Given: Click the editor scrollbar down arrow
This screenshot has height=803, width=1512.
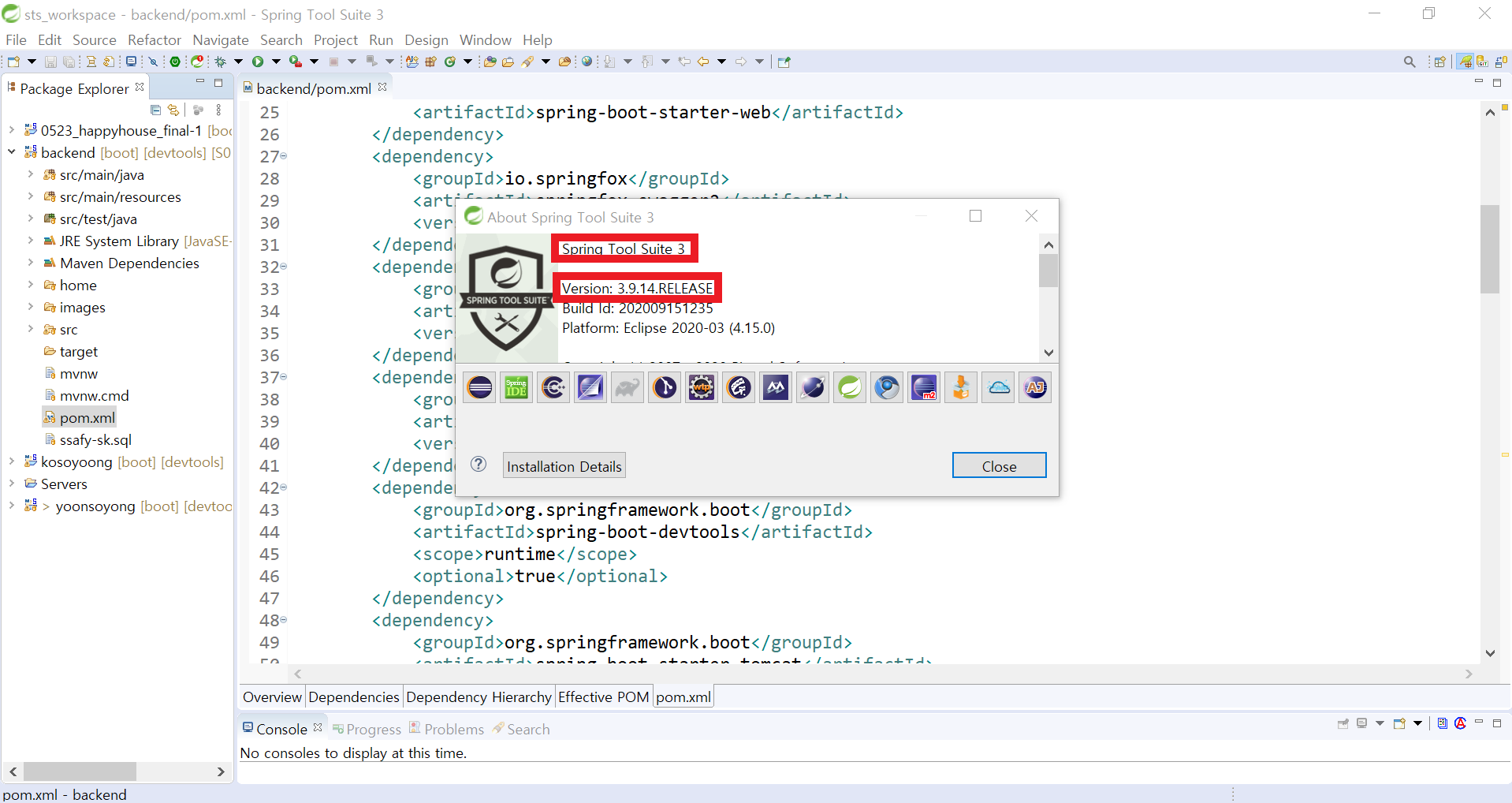Looking at the screenshot, I should pos(1490,653).
